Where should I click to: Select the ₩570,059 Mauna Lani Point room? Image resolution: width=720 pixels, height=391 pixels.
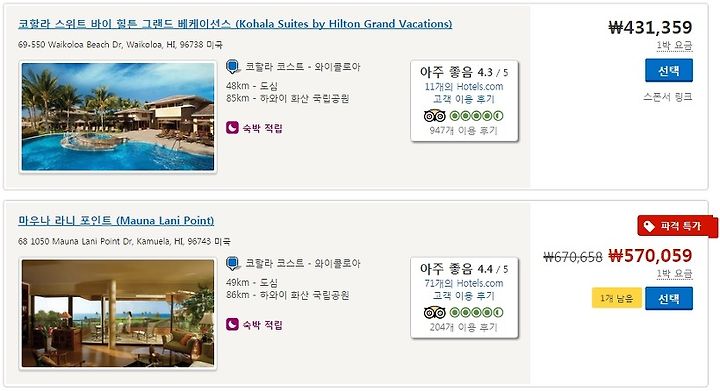pos(669,298)
